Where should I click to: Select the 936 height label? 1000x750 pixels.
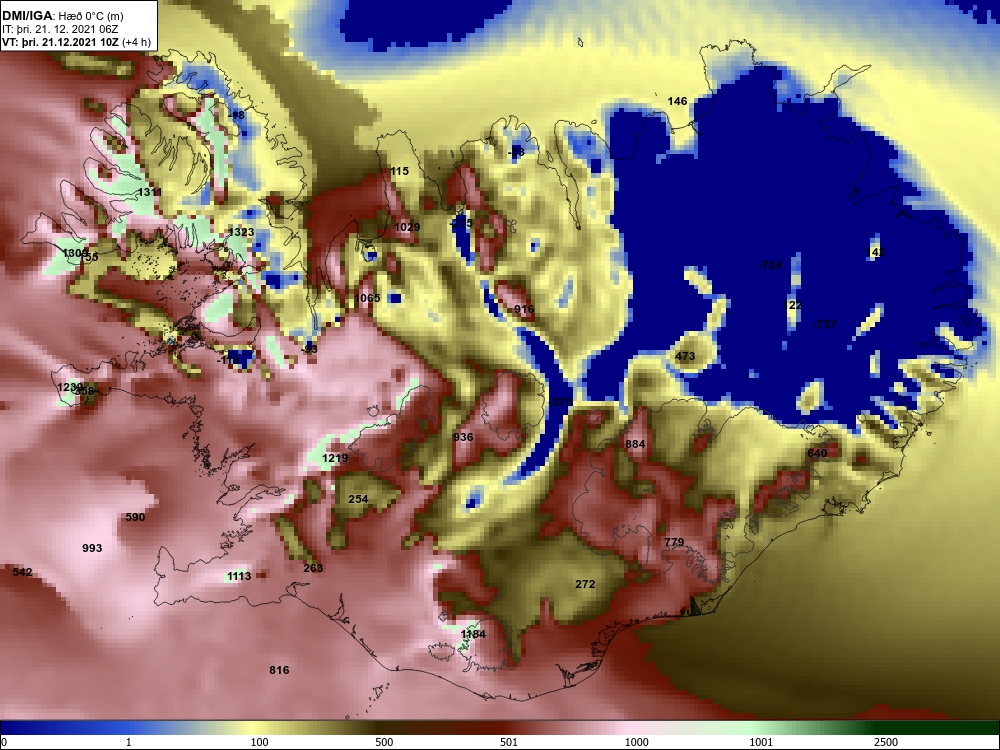tap(463, 437)
